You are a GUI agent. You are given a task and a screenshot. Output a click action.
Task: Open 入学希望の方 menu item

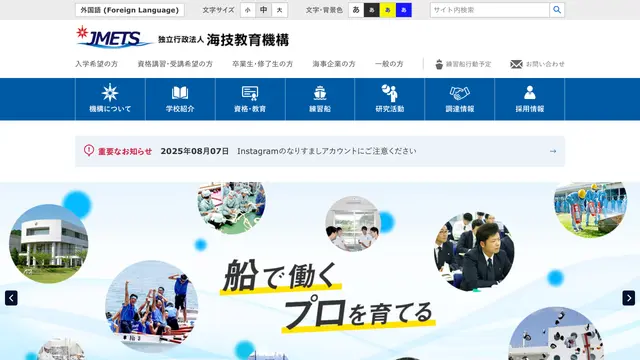pyautogui.click(x=96, y=64)
